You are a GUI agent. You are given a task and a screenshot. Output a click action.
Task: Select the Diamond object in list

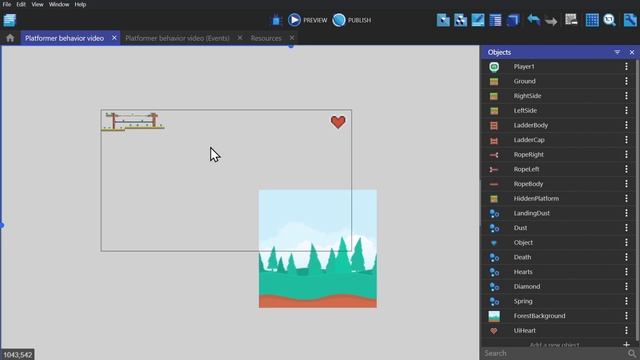point(558,287)
